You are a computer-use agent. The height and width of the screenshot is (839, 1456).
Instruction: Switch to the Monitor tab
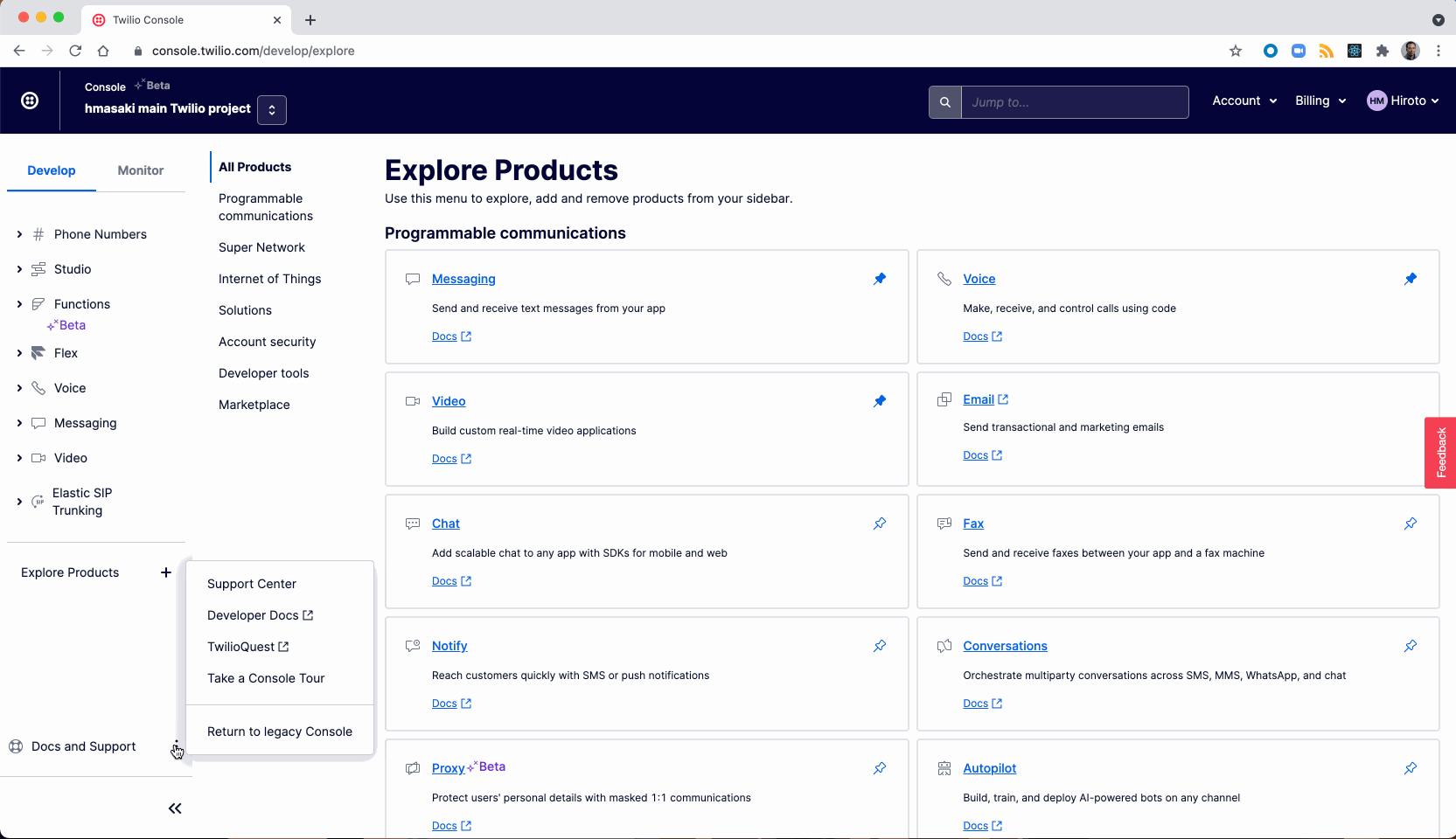pos(141,170)
